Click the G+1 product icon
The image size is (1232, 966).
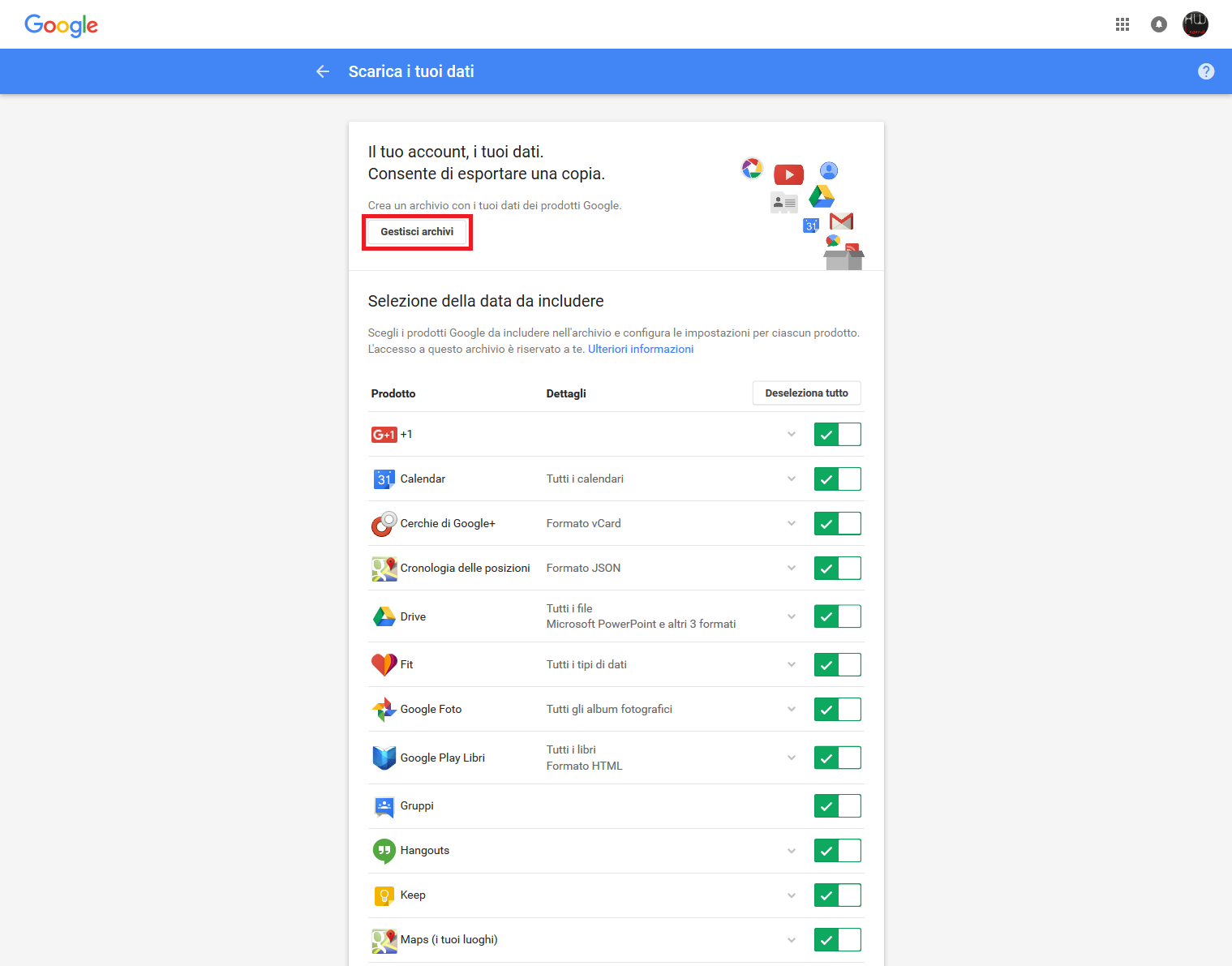point(384,435)
